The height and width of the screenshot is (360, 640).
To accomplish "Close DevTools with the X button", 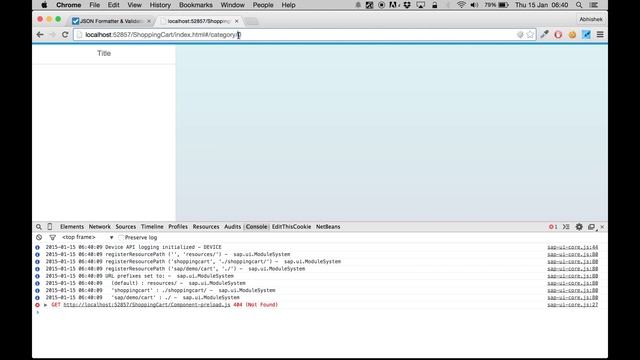I will 602,227.
